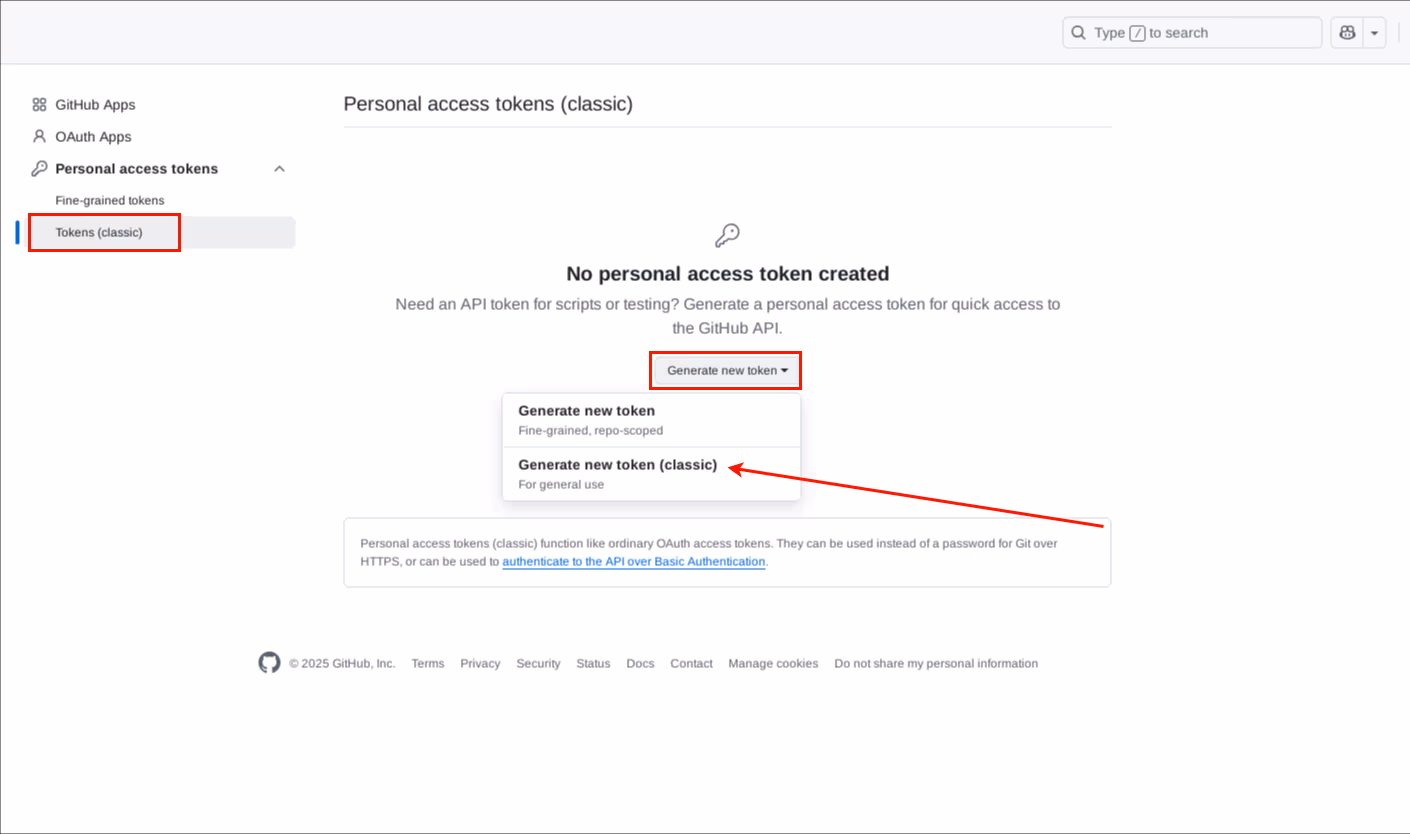Open the Copilot dropdown arrow
This screenshot has height=834, width=1410.
pyautogui.click(x=1375, y=33)
